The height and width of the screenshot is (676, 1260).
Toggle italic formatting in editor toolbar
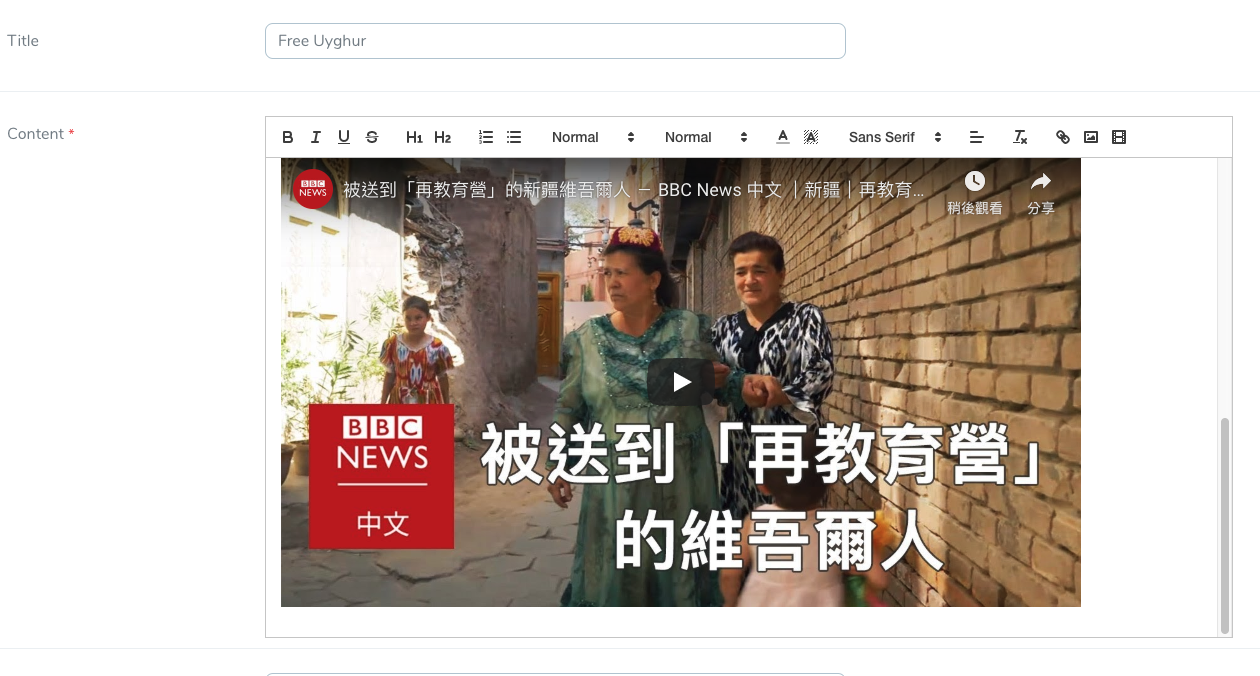pos(316,137)
